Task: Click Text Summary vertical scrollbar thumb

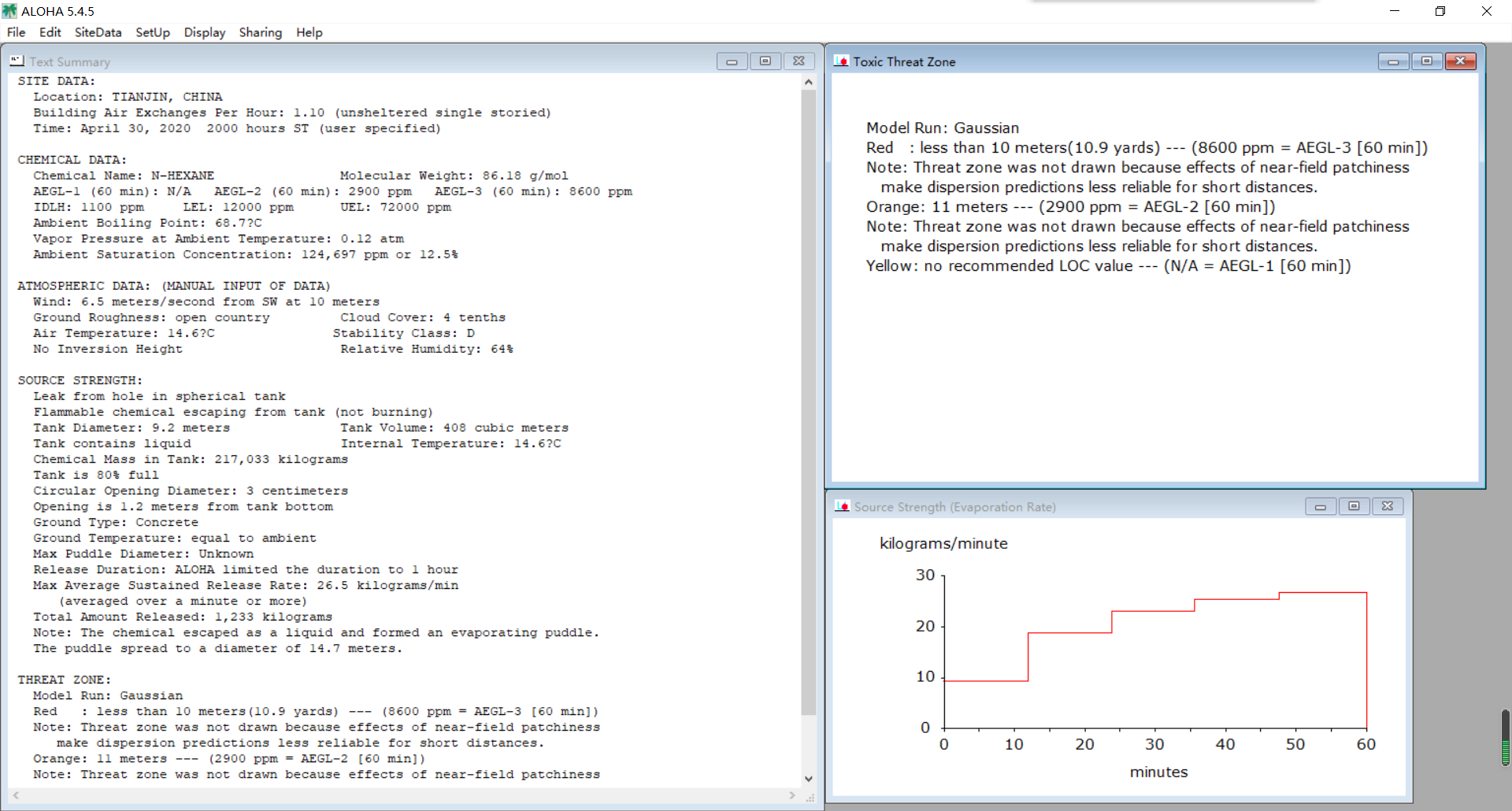Action: click(808, 402)
